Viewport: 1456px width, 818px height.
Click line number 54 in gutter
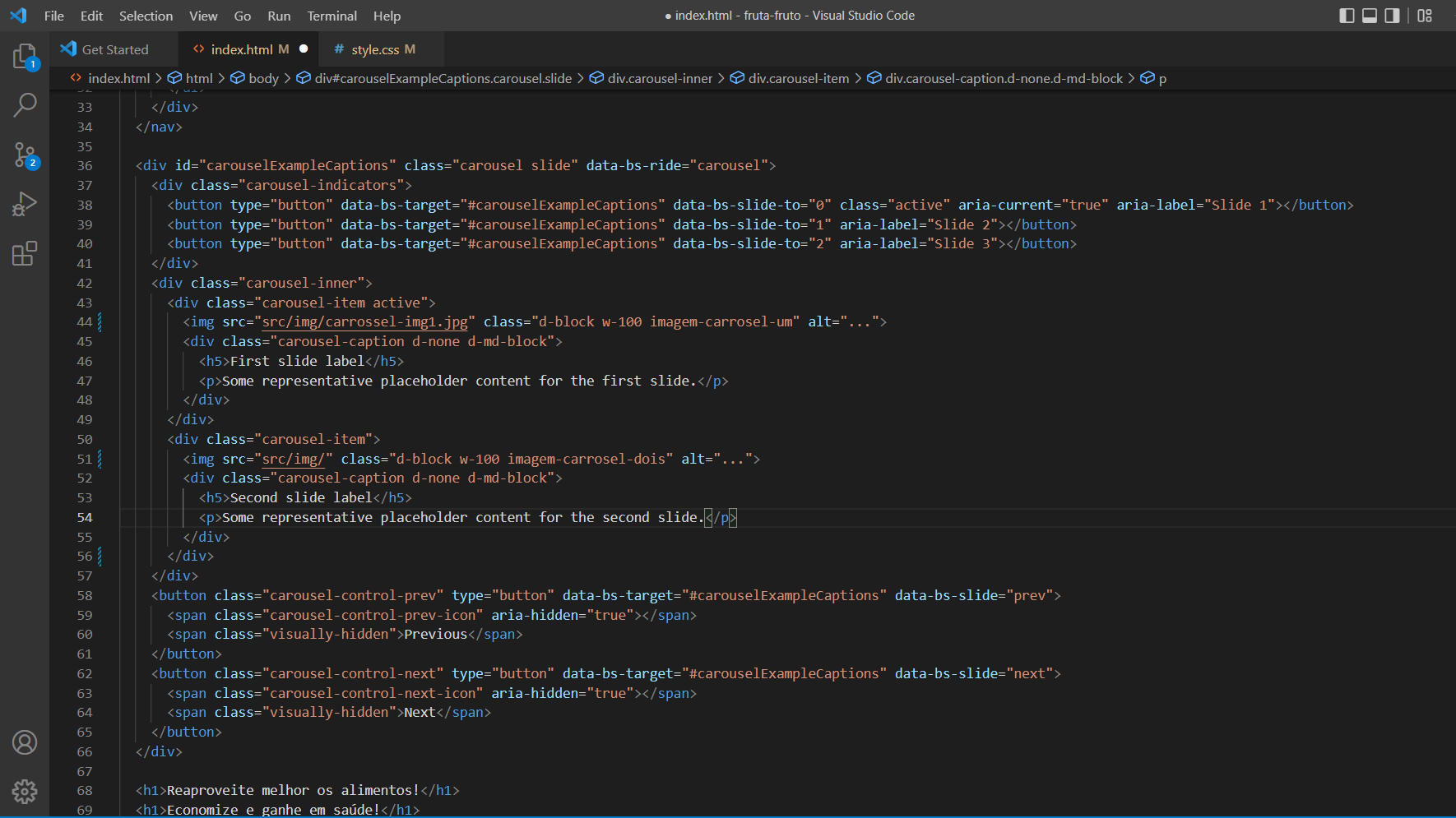(85, 517)
